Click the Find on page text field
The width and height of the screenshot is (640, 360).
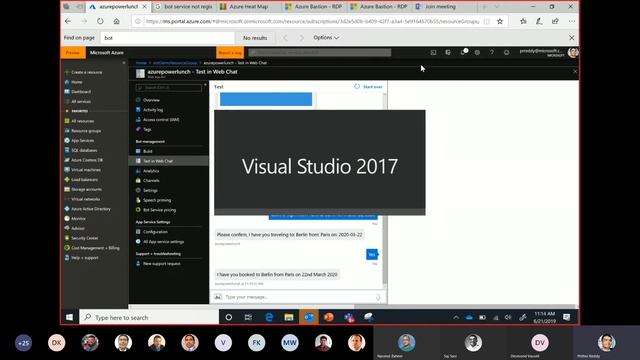[167, 38]
